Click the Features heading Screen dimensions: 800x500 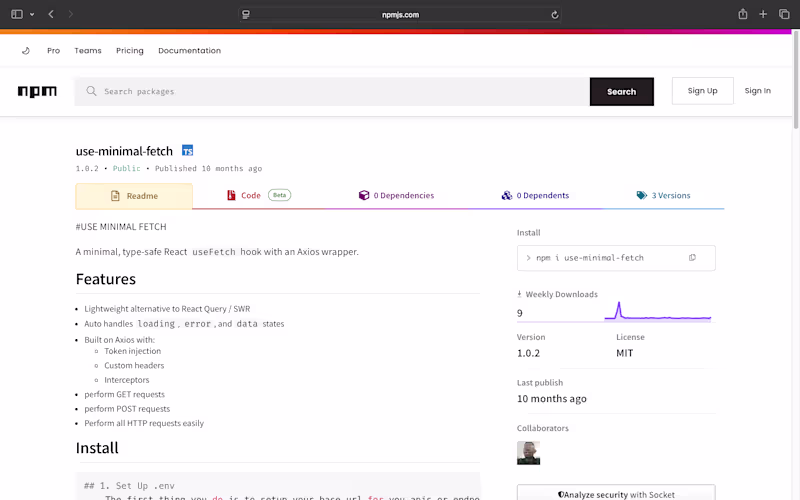tap(106, 279)
